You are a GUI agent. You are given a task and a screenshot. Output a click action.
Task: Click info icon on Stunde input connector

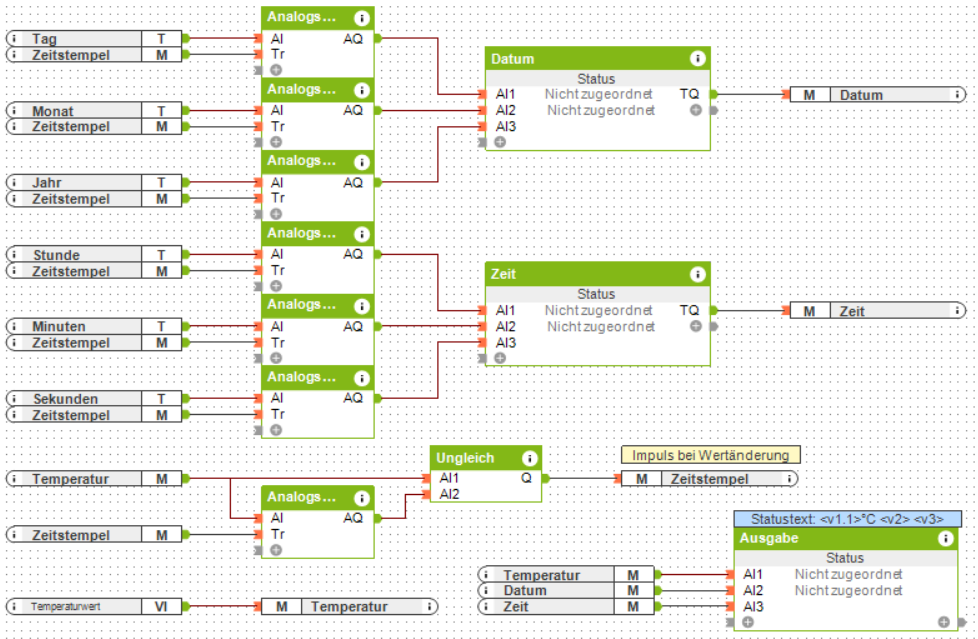(x=14, y=255)
